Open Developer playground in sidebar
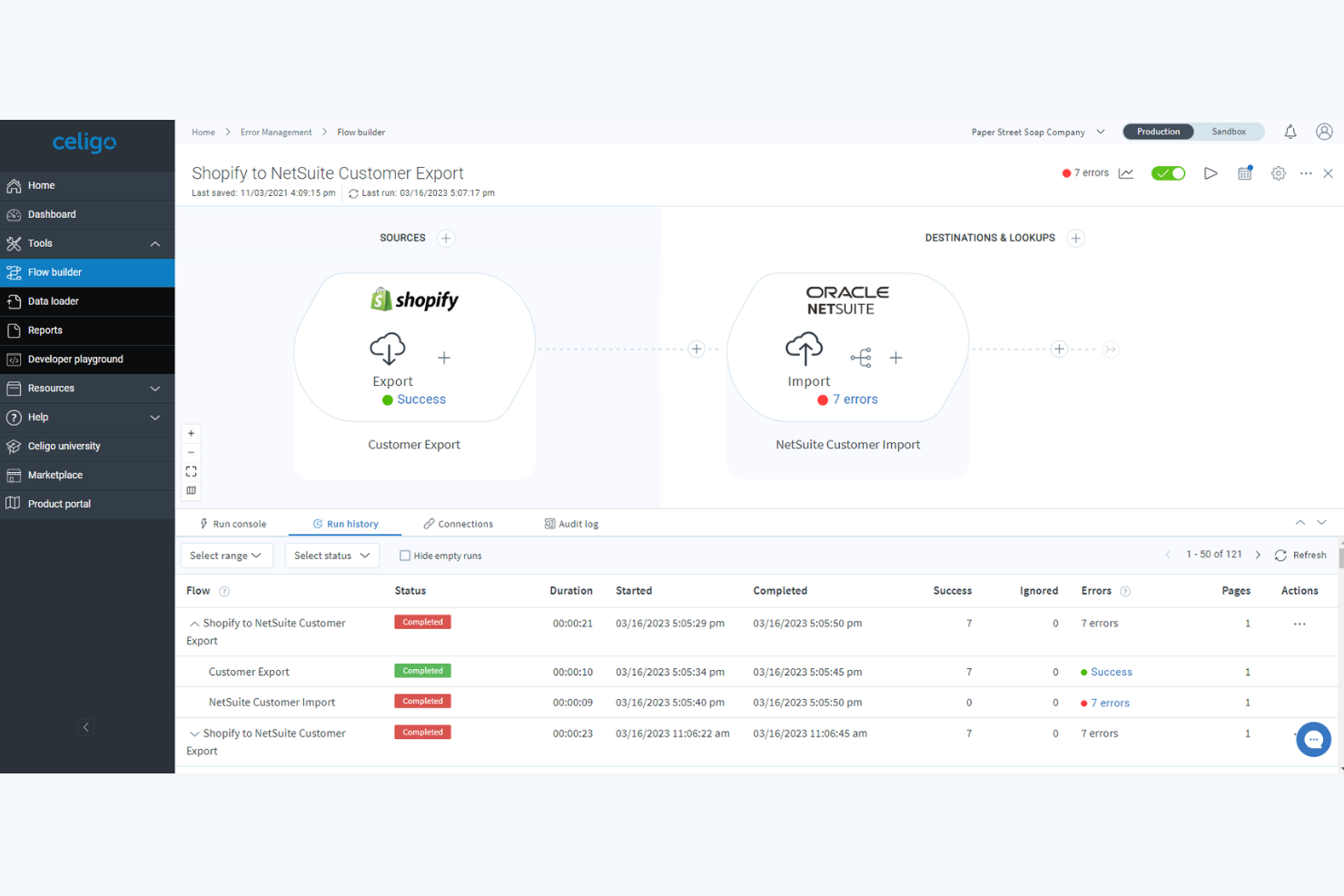1344x896 pixels. [87, 359]
